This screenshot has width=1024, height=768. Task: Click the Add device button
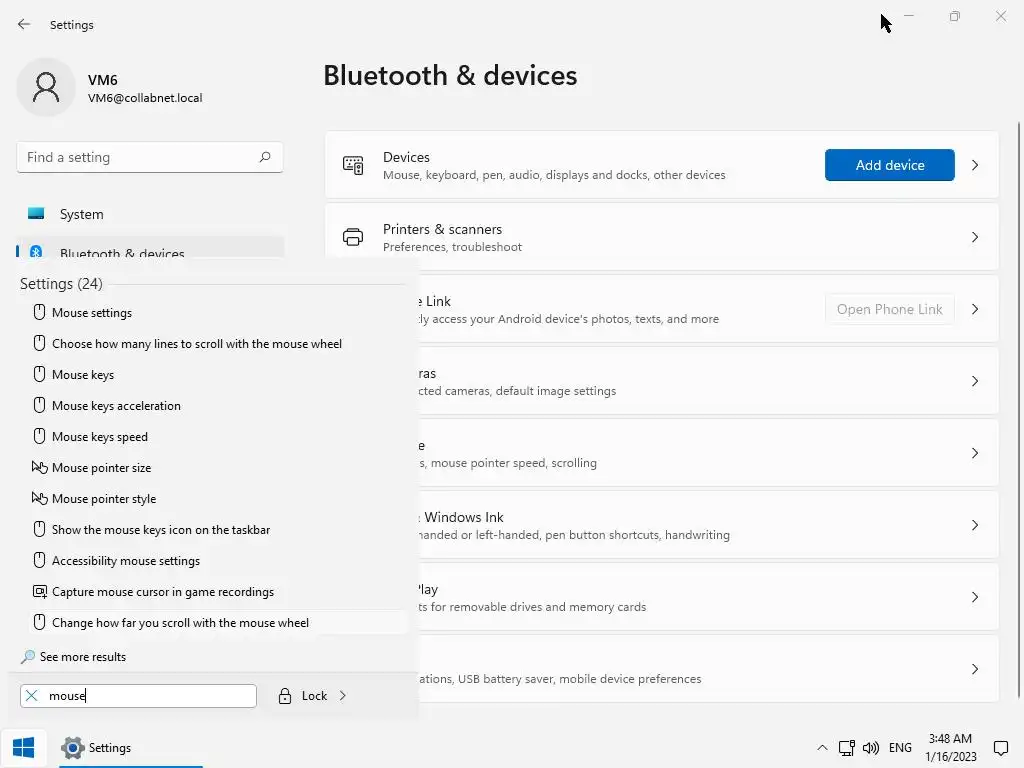coord(889,165)
